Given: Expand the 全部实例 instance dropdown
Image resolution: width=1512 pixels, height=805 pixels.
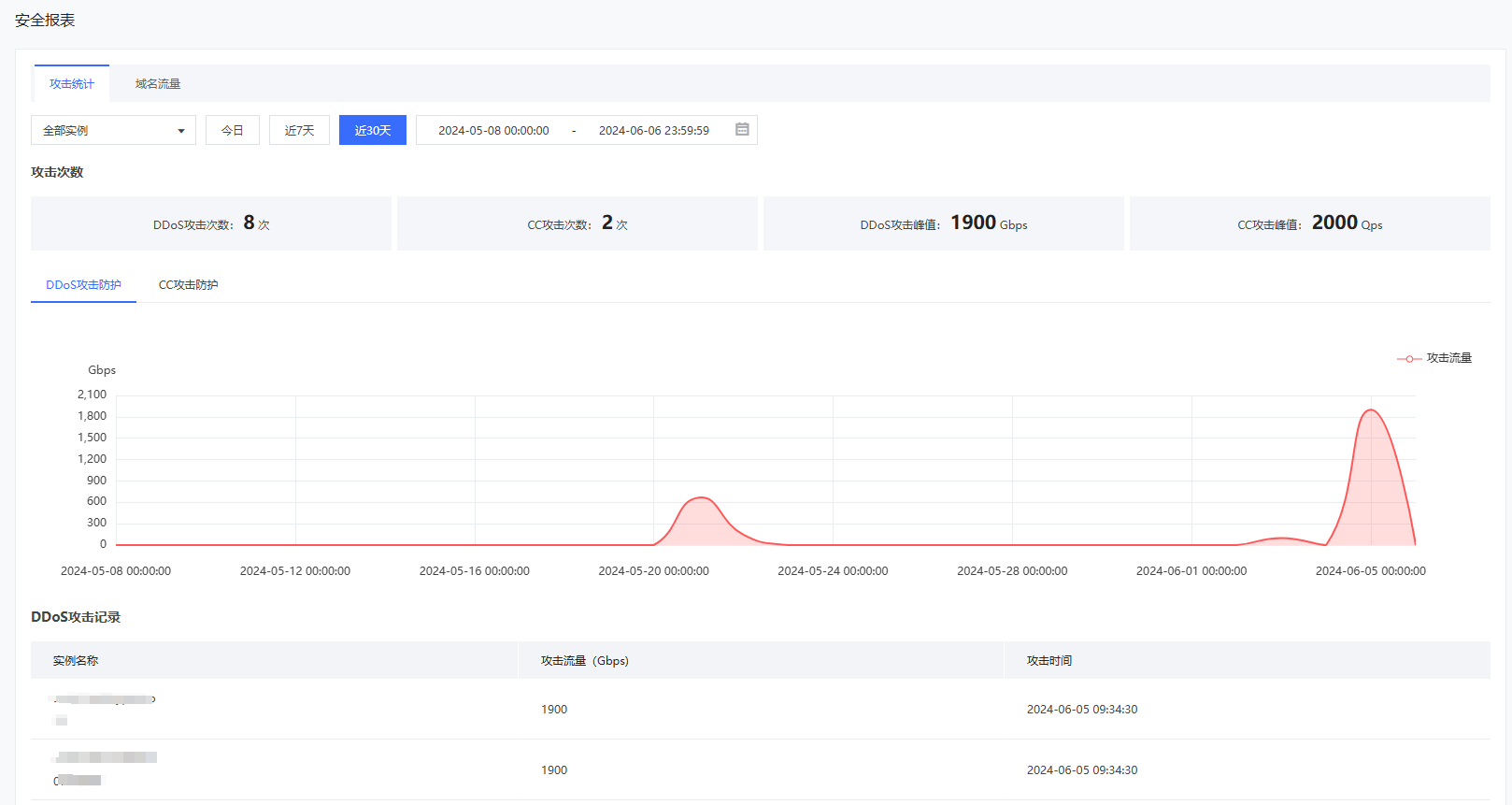Looking at the screenshot, I should pyautogui.click(x=113, y=131).
